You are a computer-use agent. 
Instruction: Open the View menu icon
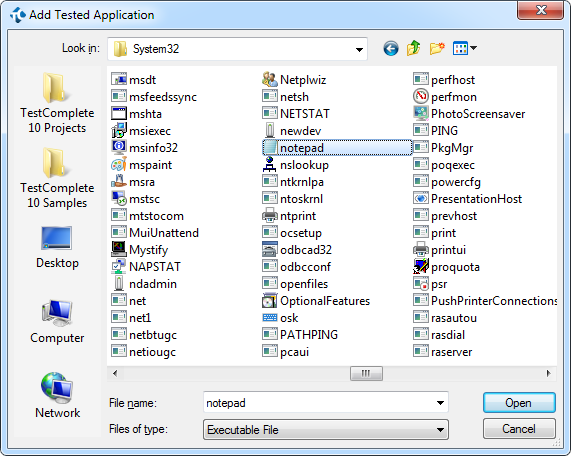point(460,48)
